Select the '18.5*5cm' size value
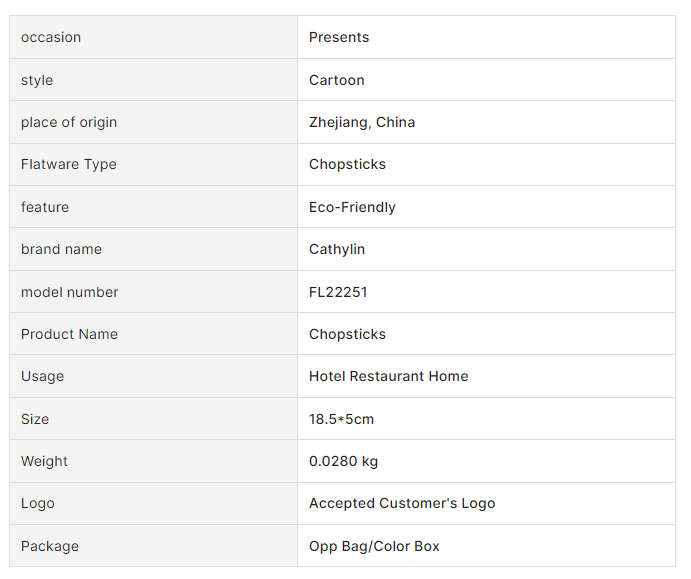 coord(341,419)
